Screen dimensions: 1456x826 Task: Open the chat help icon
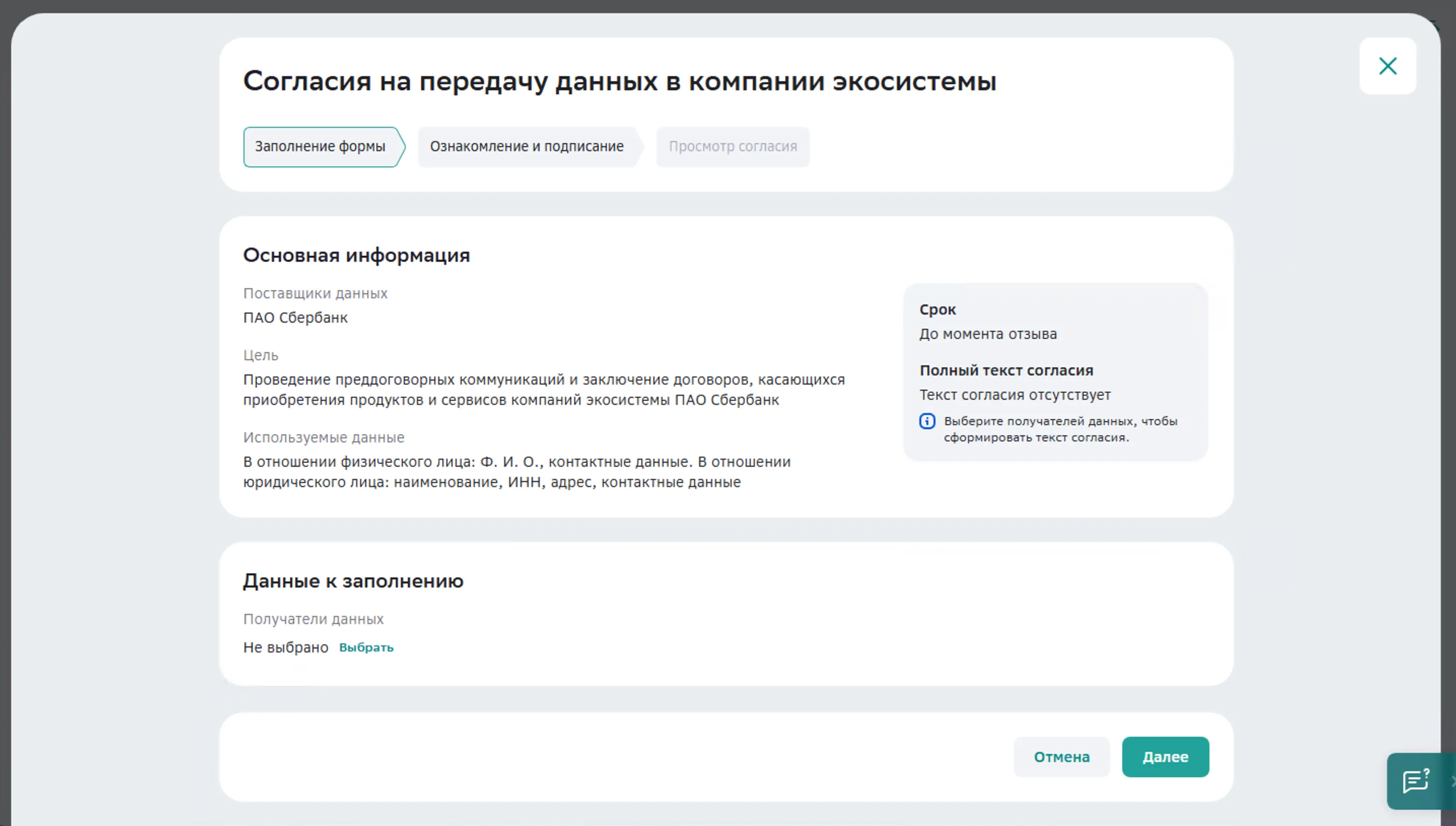click(1416, 781)
